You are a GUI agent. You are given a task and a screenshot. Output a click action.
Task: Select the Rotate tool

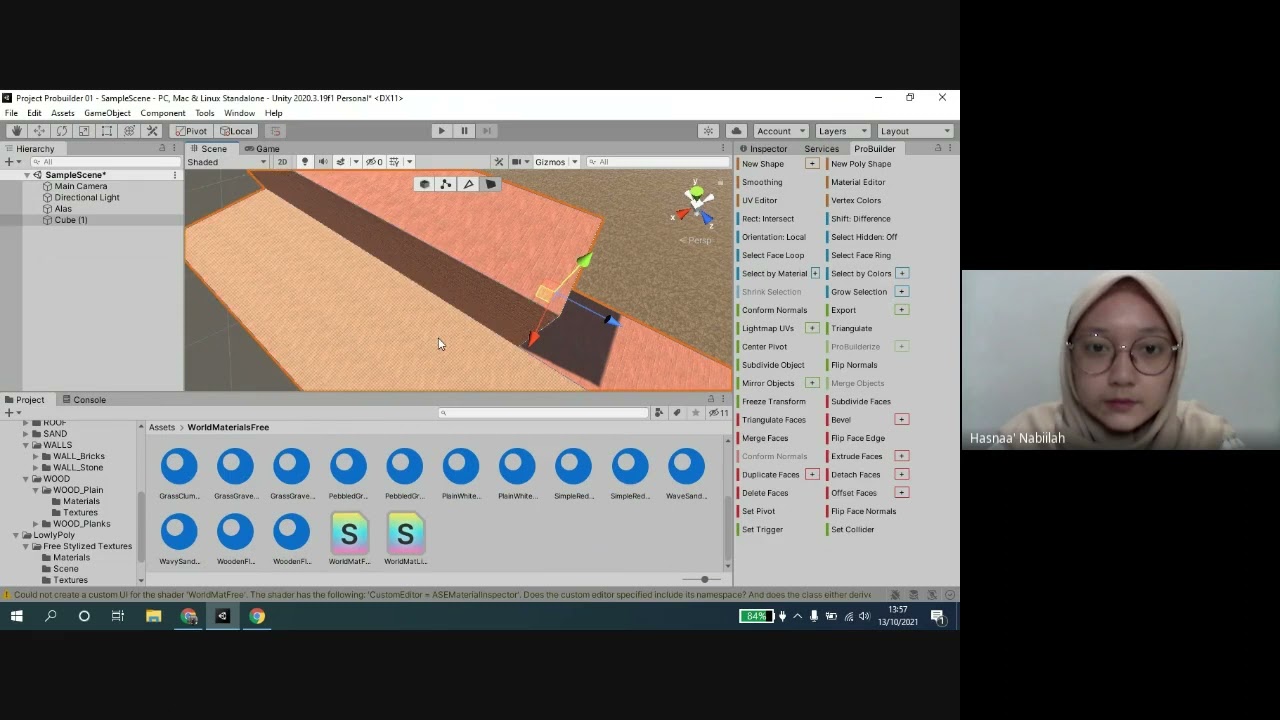click(x=61, y=131)
